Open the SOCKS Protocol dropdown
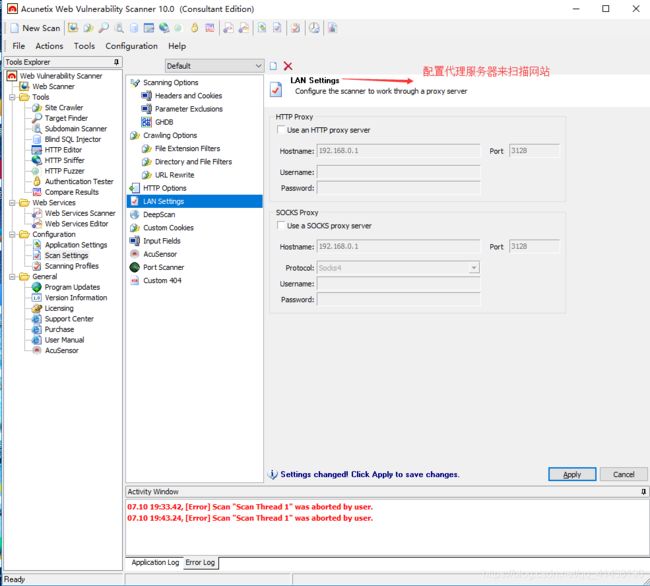This screenshot has width=650, height=586. [x=473, y=268]
